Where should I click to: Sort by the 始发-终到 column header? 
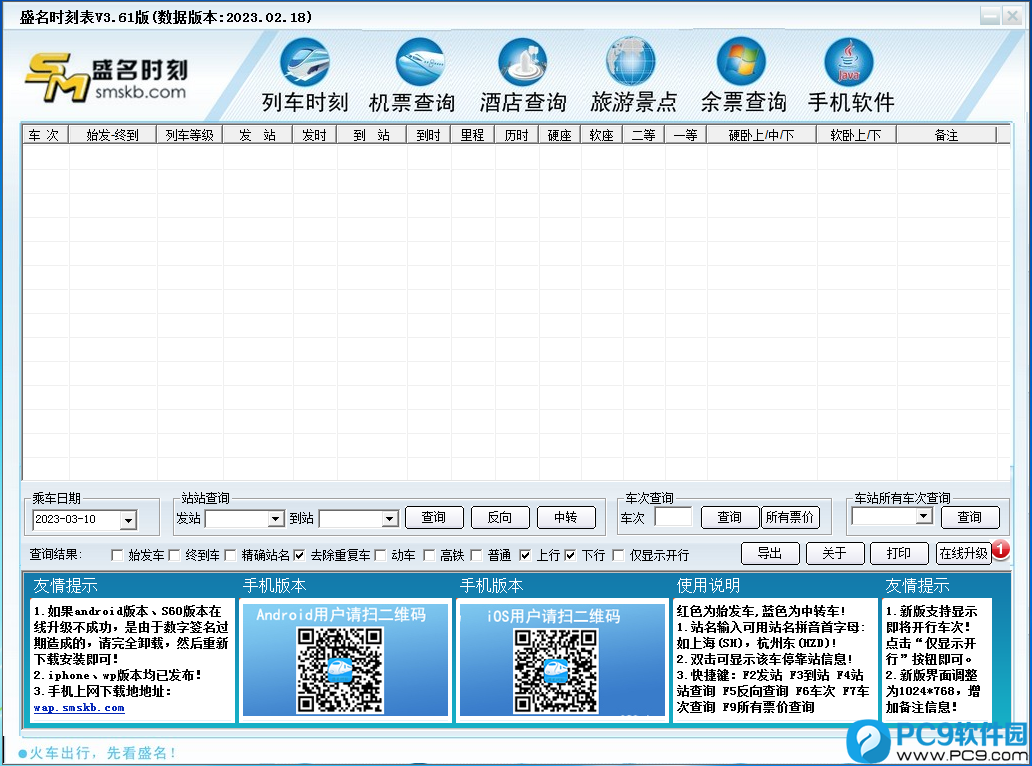coord(113,135)
